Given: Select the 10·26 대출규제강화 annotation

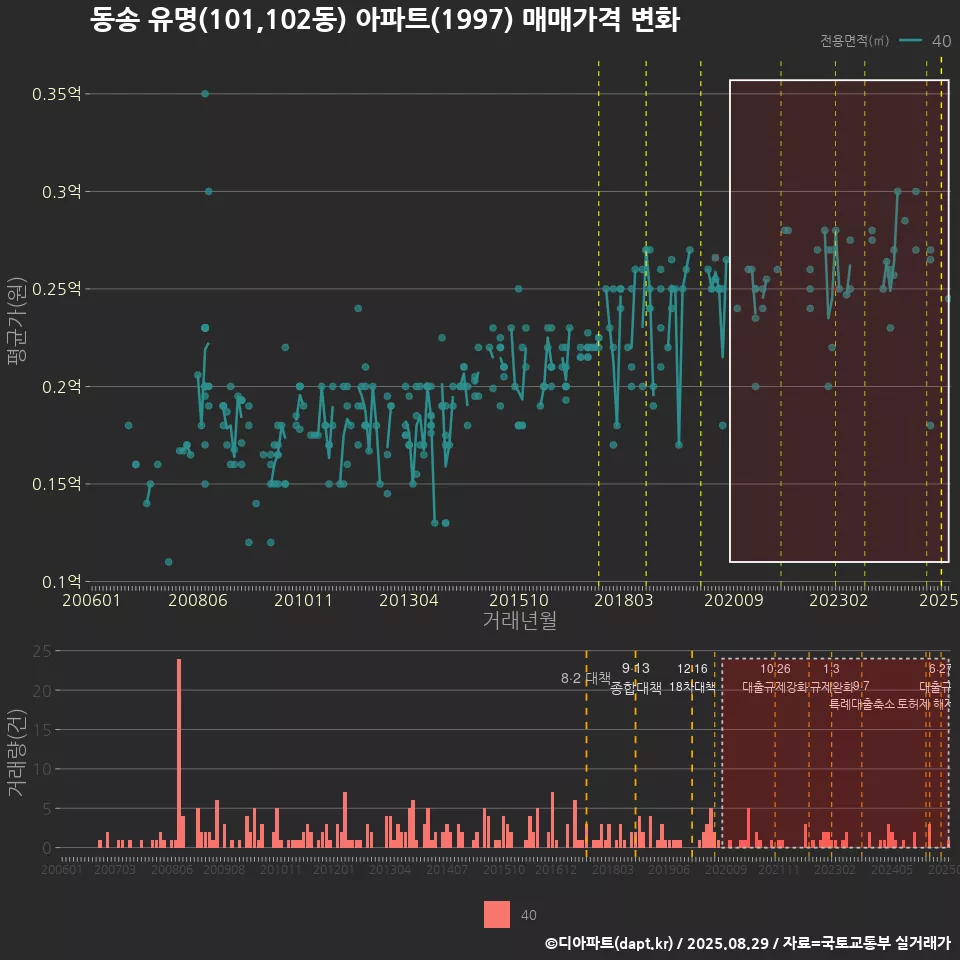Looking at the screenshot, I should [775, 678].
